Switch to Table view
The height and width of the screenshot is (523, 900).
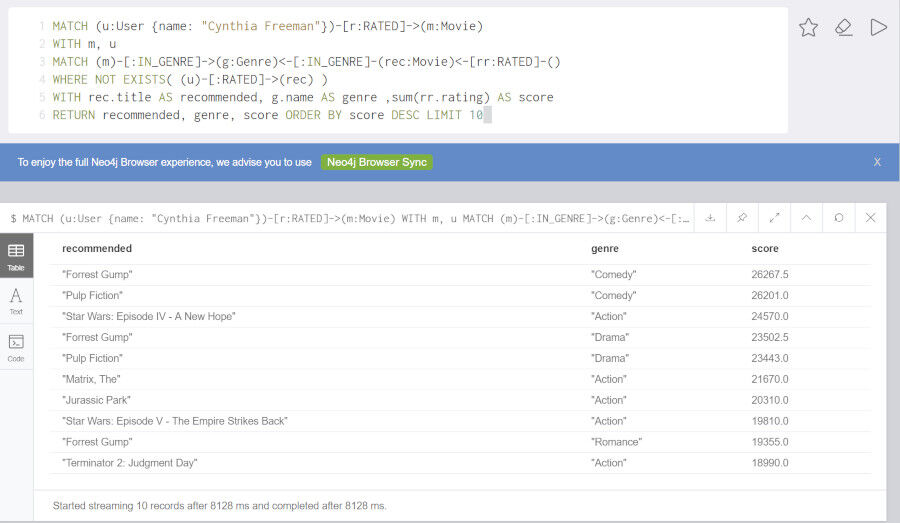(x=16, y=255)
